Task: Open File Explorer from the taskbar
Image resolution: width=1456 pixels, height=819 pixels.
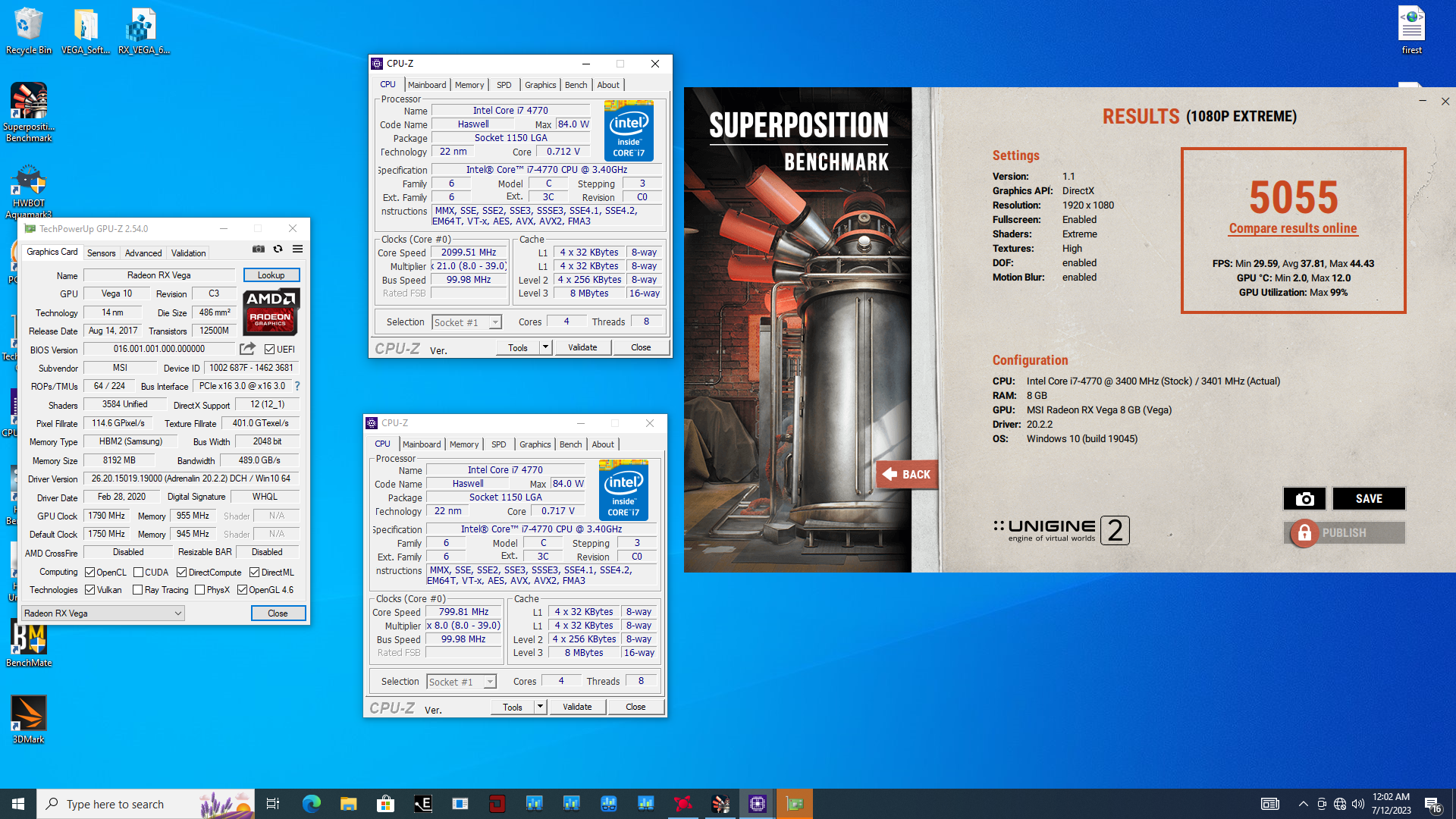Action: pos(349,804)
